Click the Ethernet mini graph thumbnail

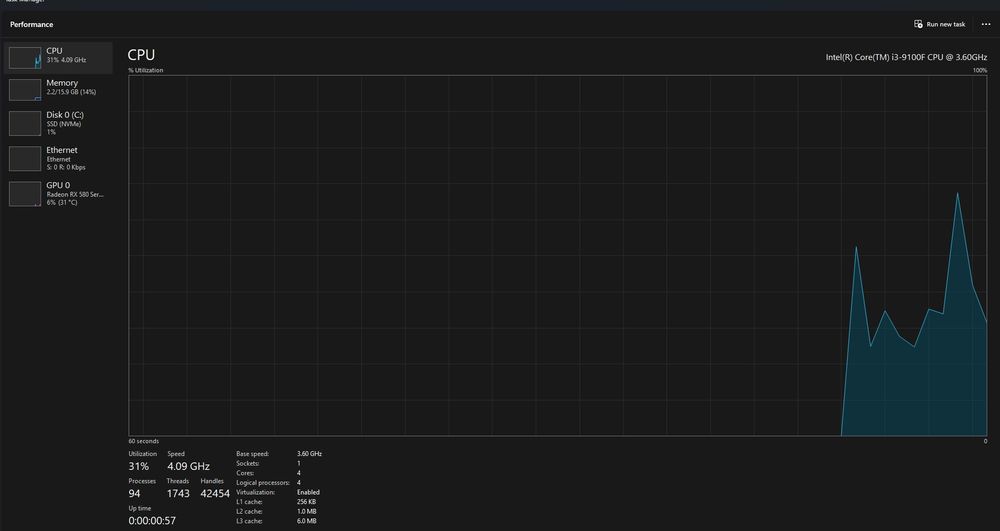click(x=25, y=159)
